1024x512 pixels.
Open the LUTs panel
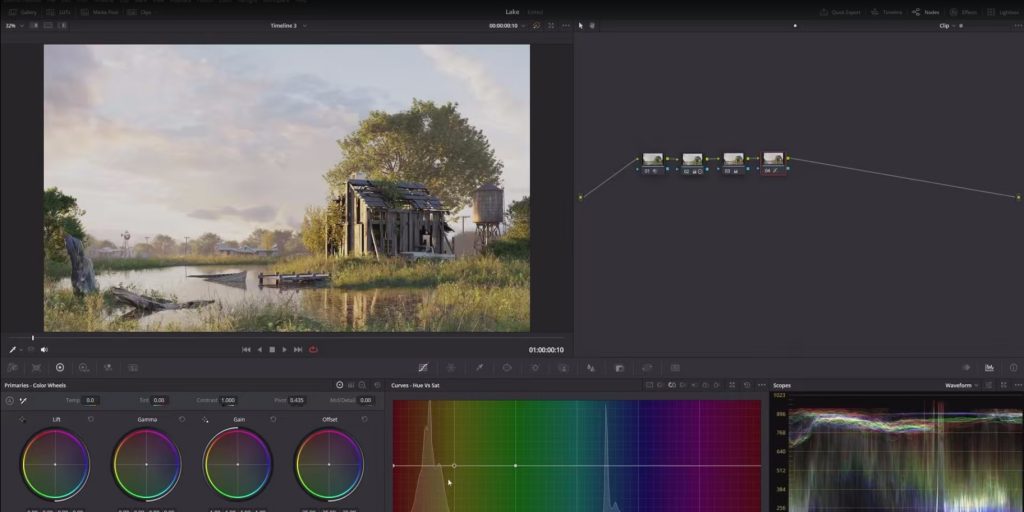coord(59,12)
